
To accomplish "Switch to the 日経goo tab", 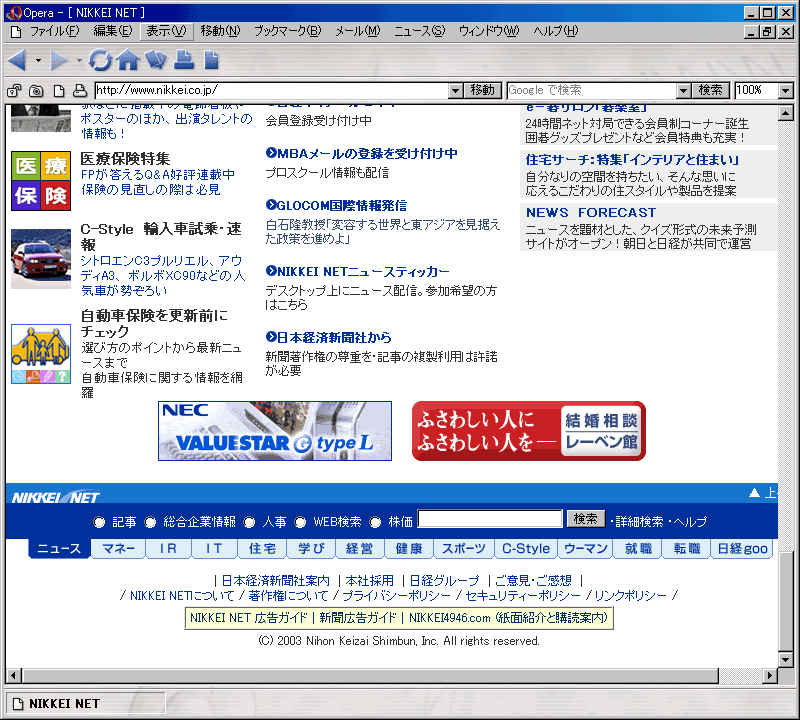I will (742, 549).
